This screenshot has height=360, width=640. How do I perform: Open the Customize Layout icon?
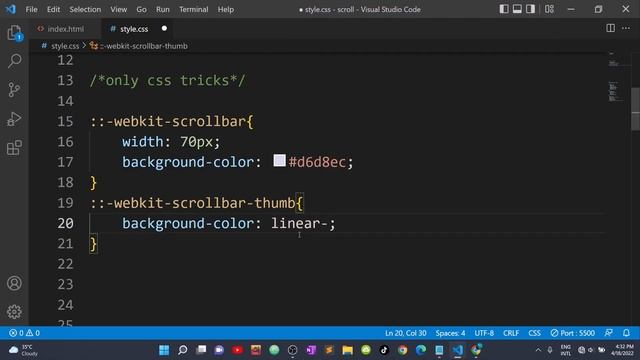click(549, 9)
